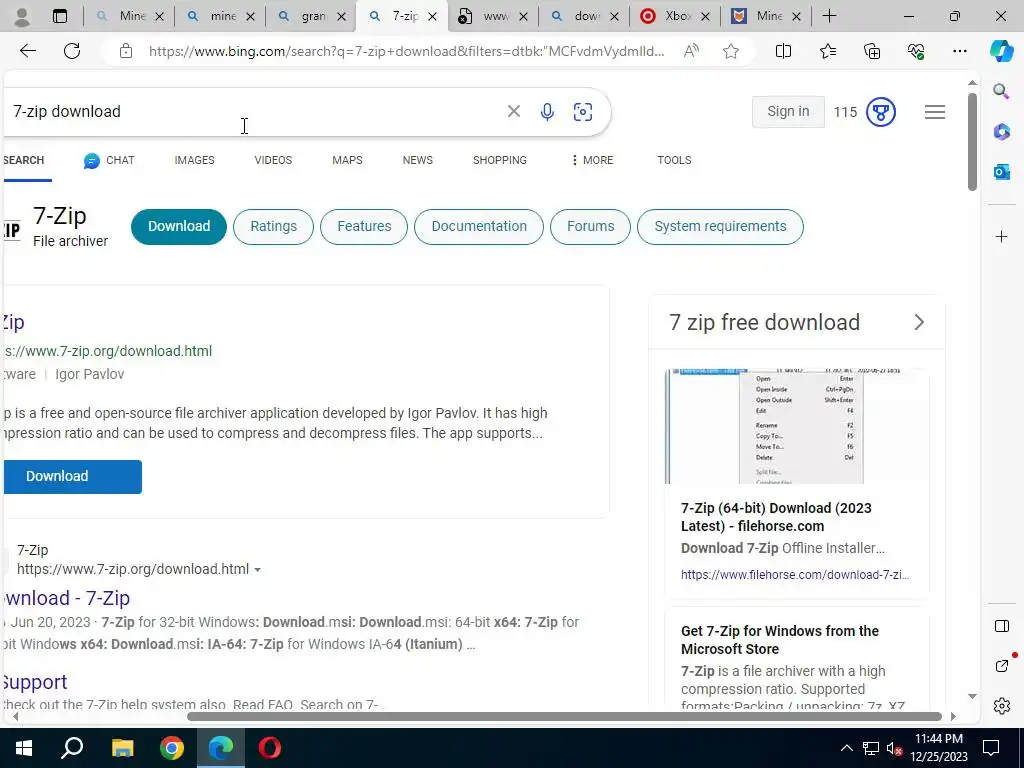Image resolution: width=1024 pixels, height=768 pixels.
Task: Open the MAPS search tab
Action: coord(347,161)
